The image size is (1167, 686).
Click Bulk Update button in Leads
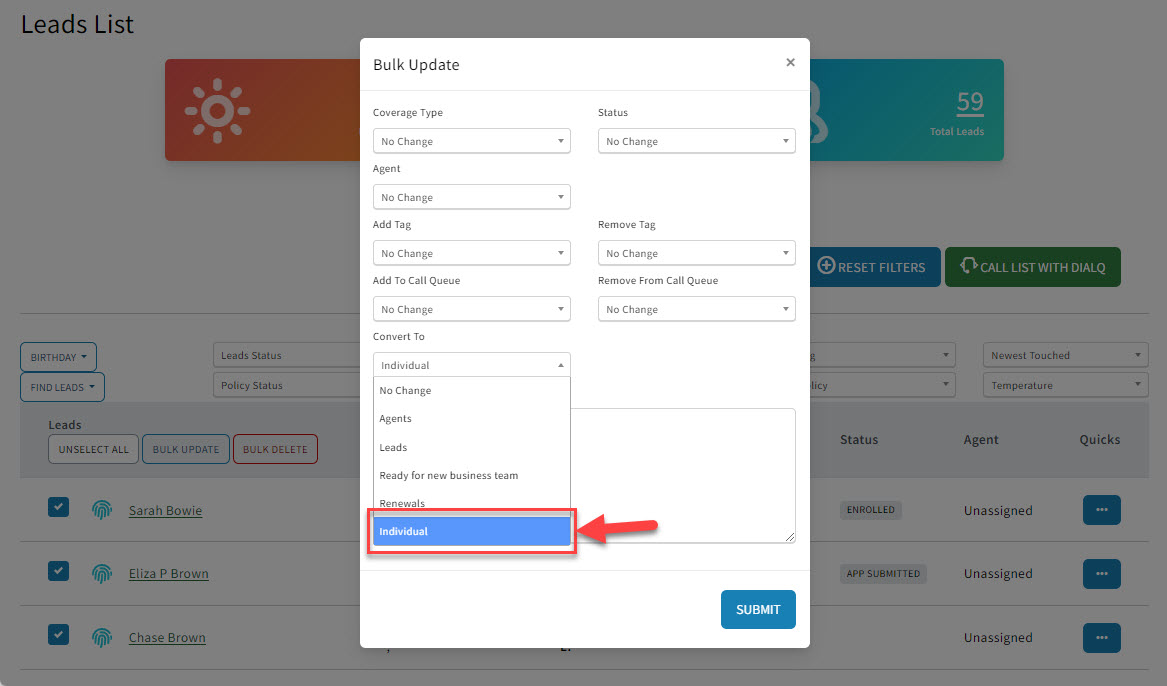[x=186, y=449]
